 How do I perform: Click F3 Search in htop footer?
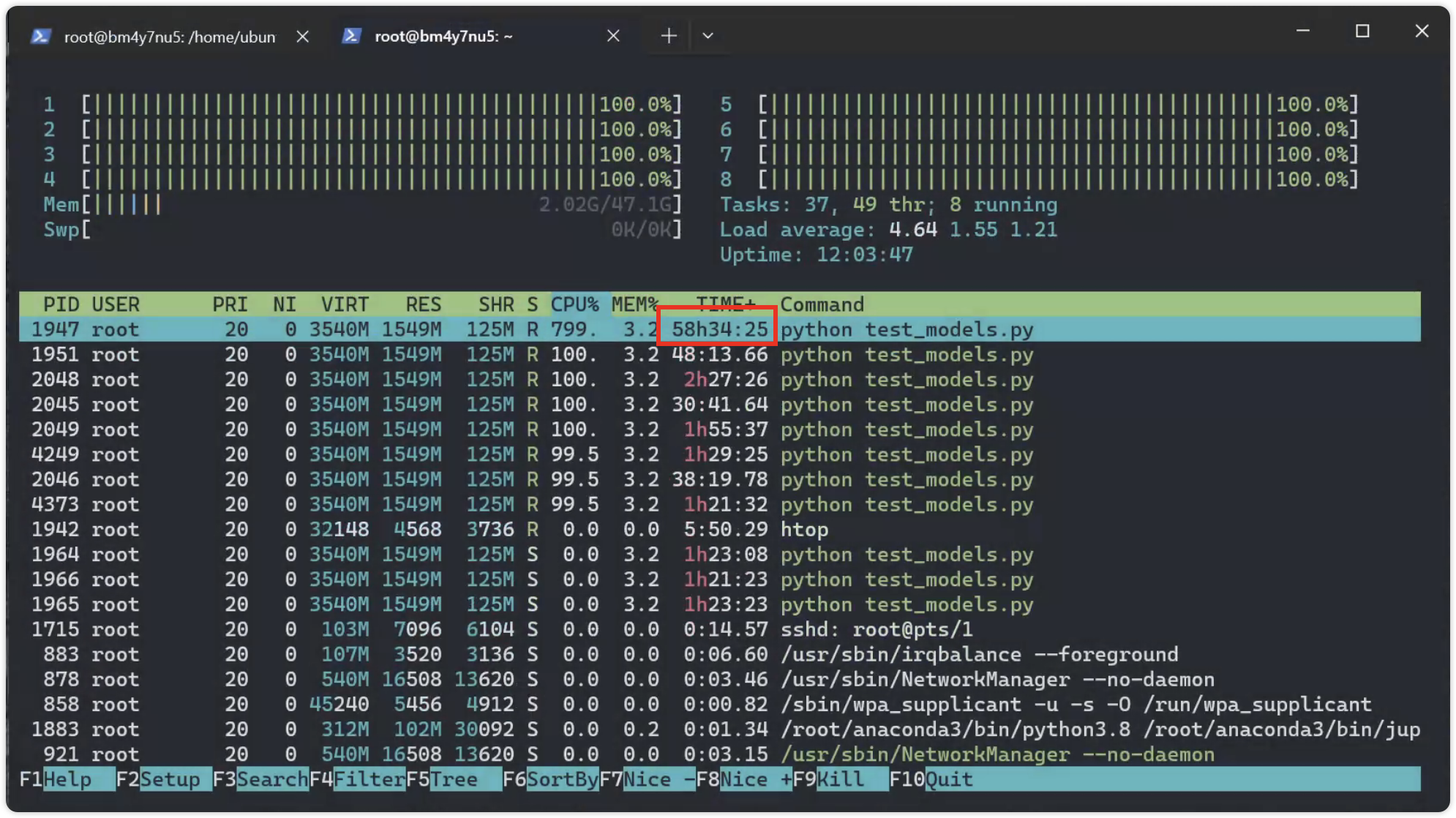261,779
